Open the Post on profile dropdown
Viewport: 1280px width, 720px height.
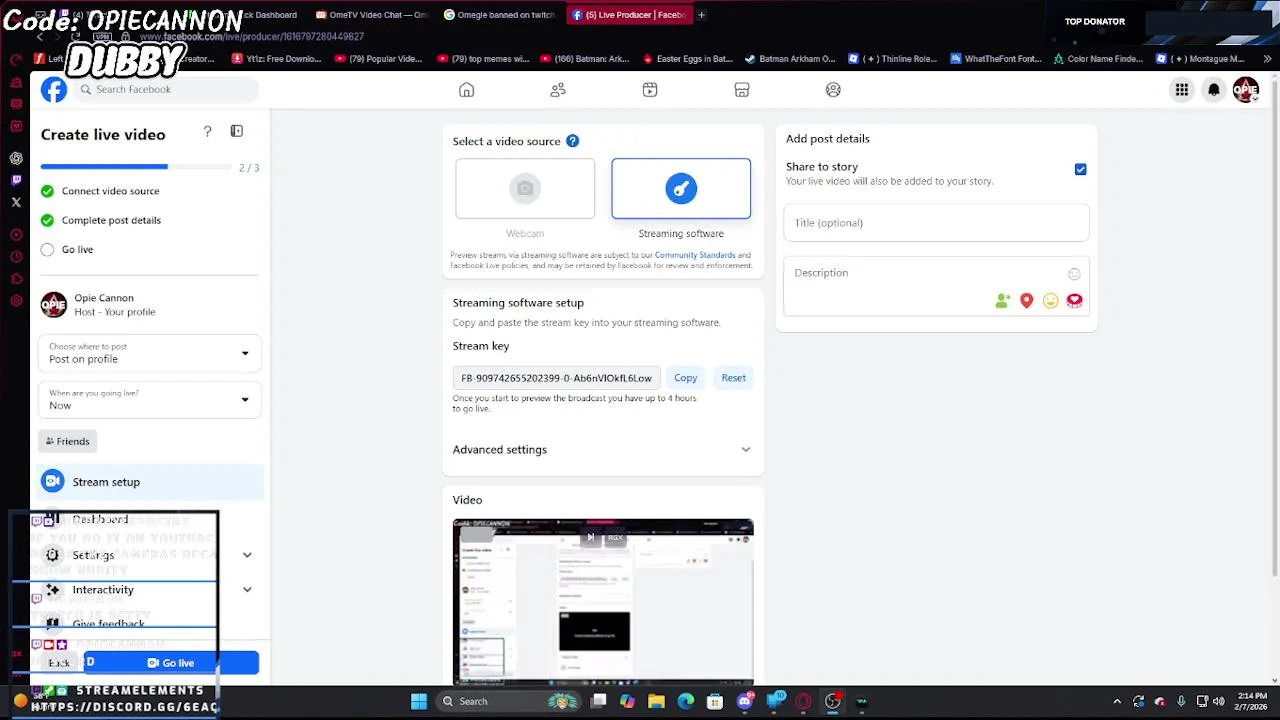click(x=150, y=353)
